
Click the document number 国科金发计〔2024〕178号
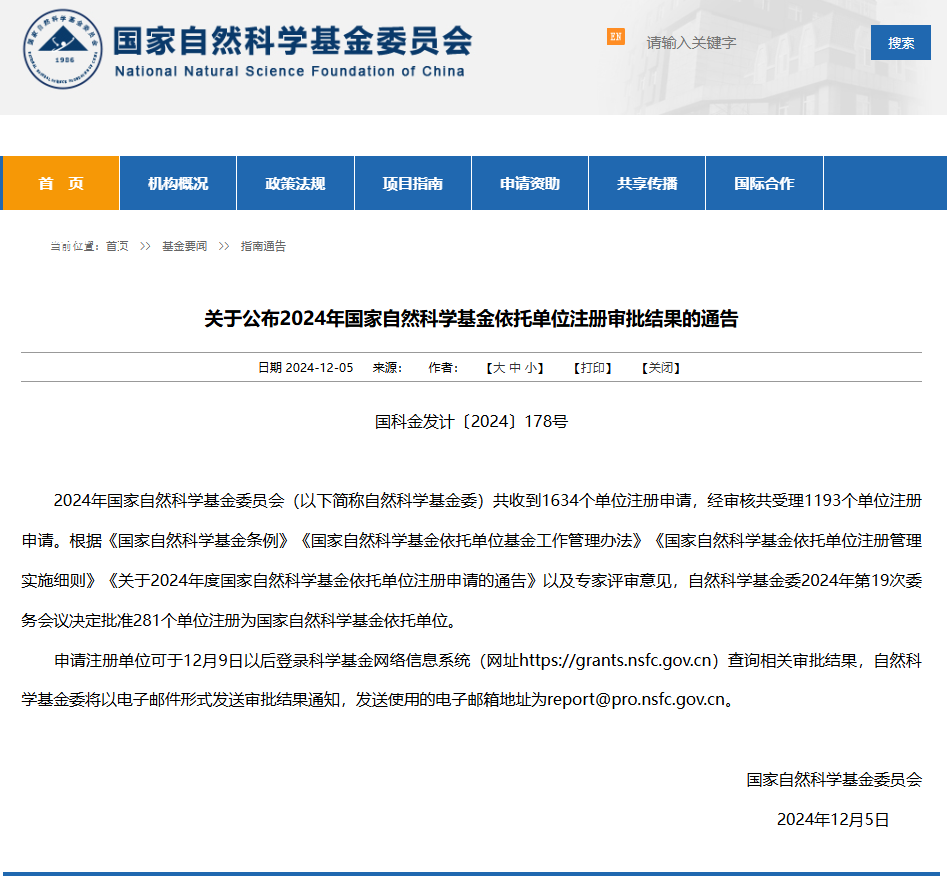tap(471, 421)
